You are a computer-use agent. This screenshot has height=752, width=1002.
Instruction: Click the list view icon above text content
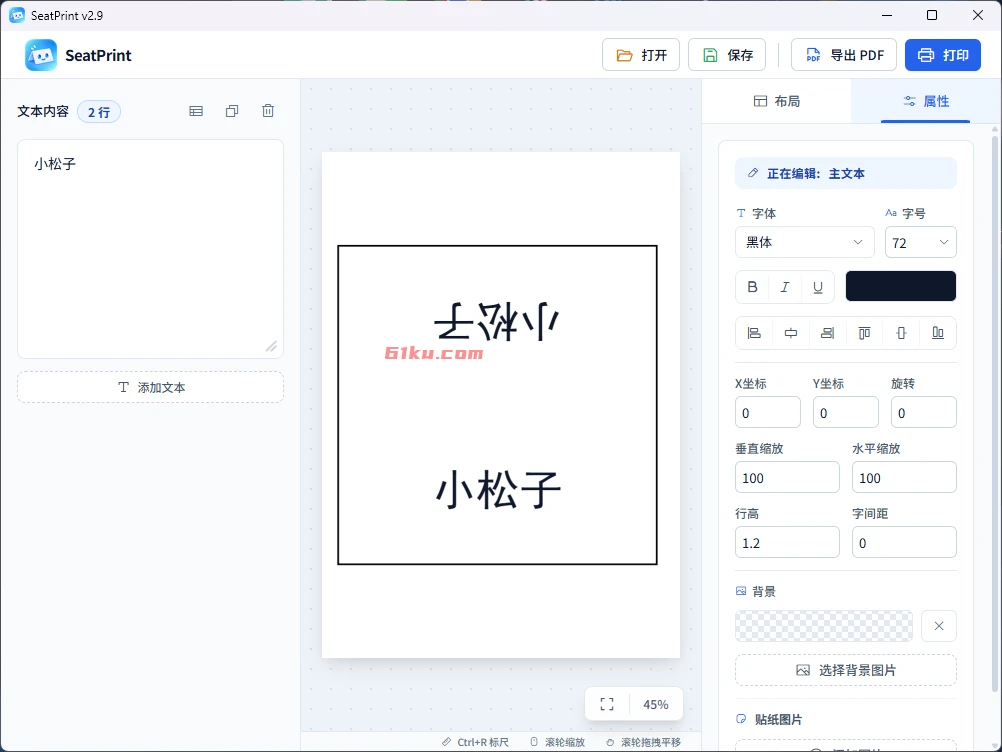tap(196, 111)
